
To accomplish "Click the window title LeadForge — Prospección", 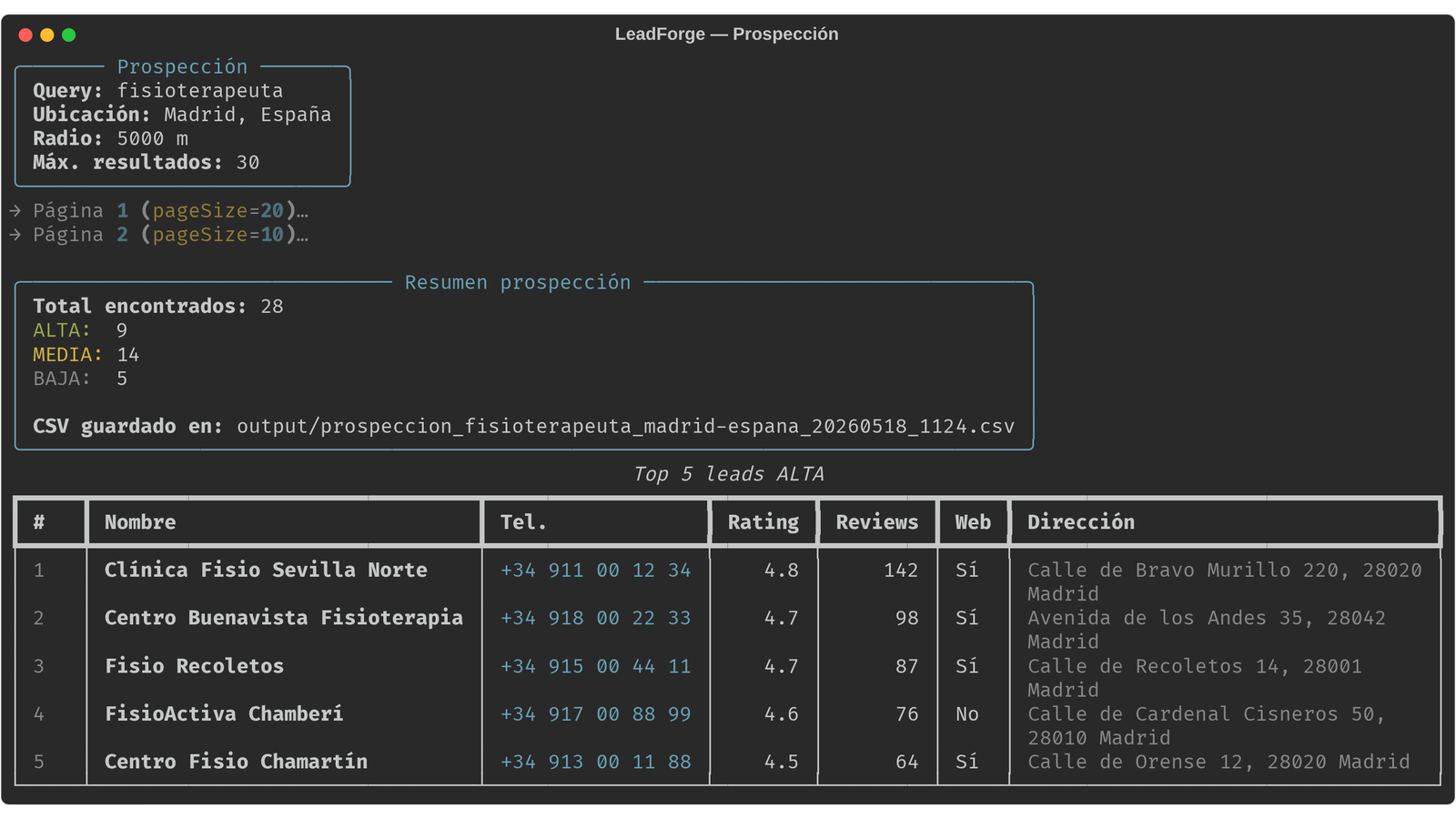I will (726, 35).
